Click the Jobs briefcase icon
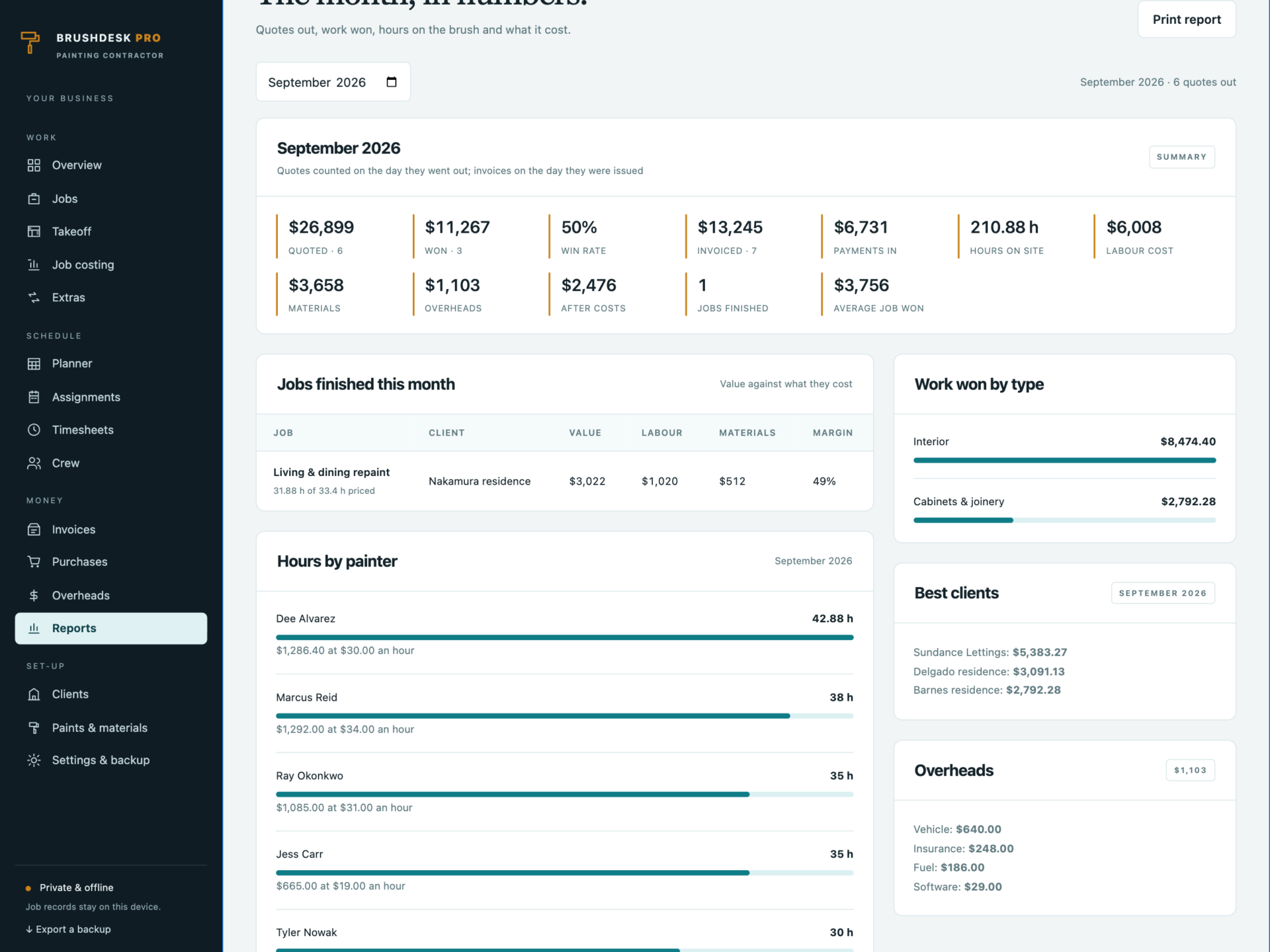Viewport: 1270px width, 952px height. click(34, 199)
